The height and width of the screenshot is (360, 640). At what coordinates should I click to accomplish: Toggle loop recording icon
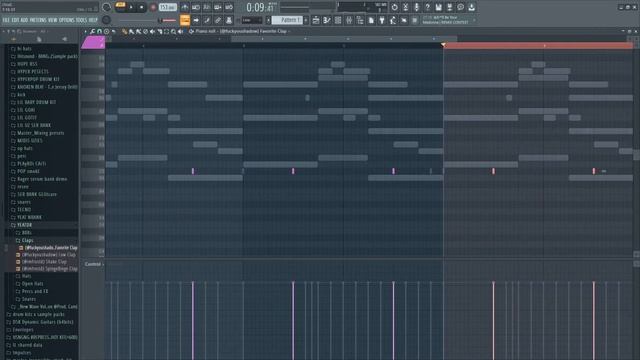click(x=229, y=7)
